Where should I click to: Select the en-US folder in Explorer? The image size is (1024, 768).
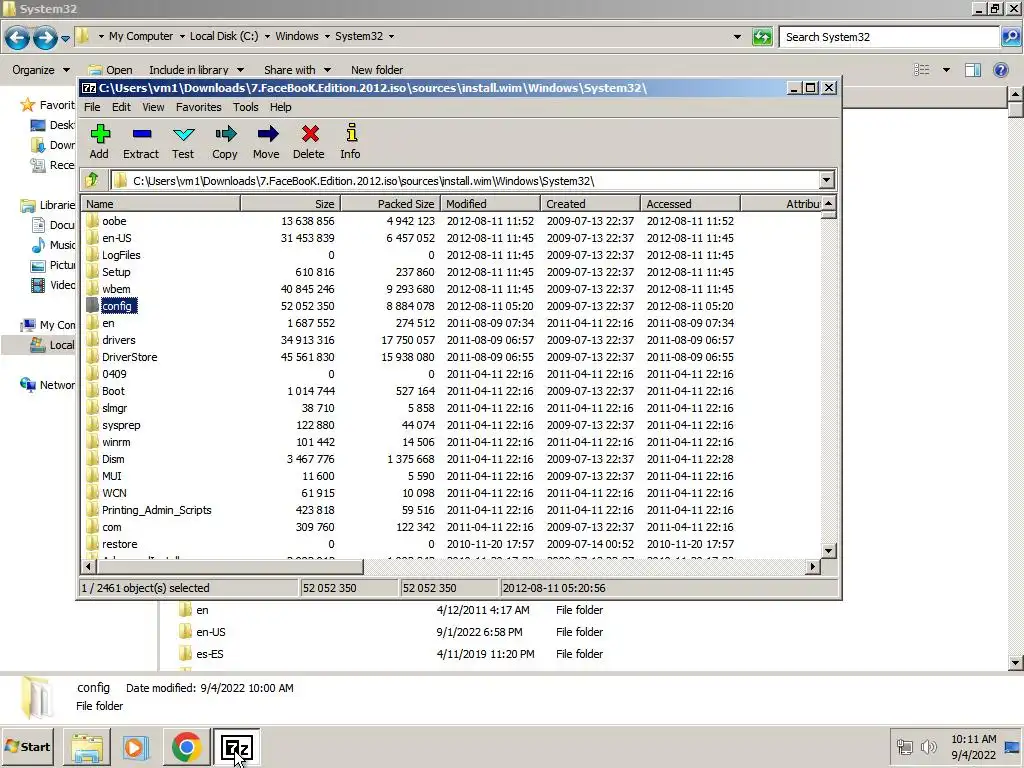(x=210, y=632)
